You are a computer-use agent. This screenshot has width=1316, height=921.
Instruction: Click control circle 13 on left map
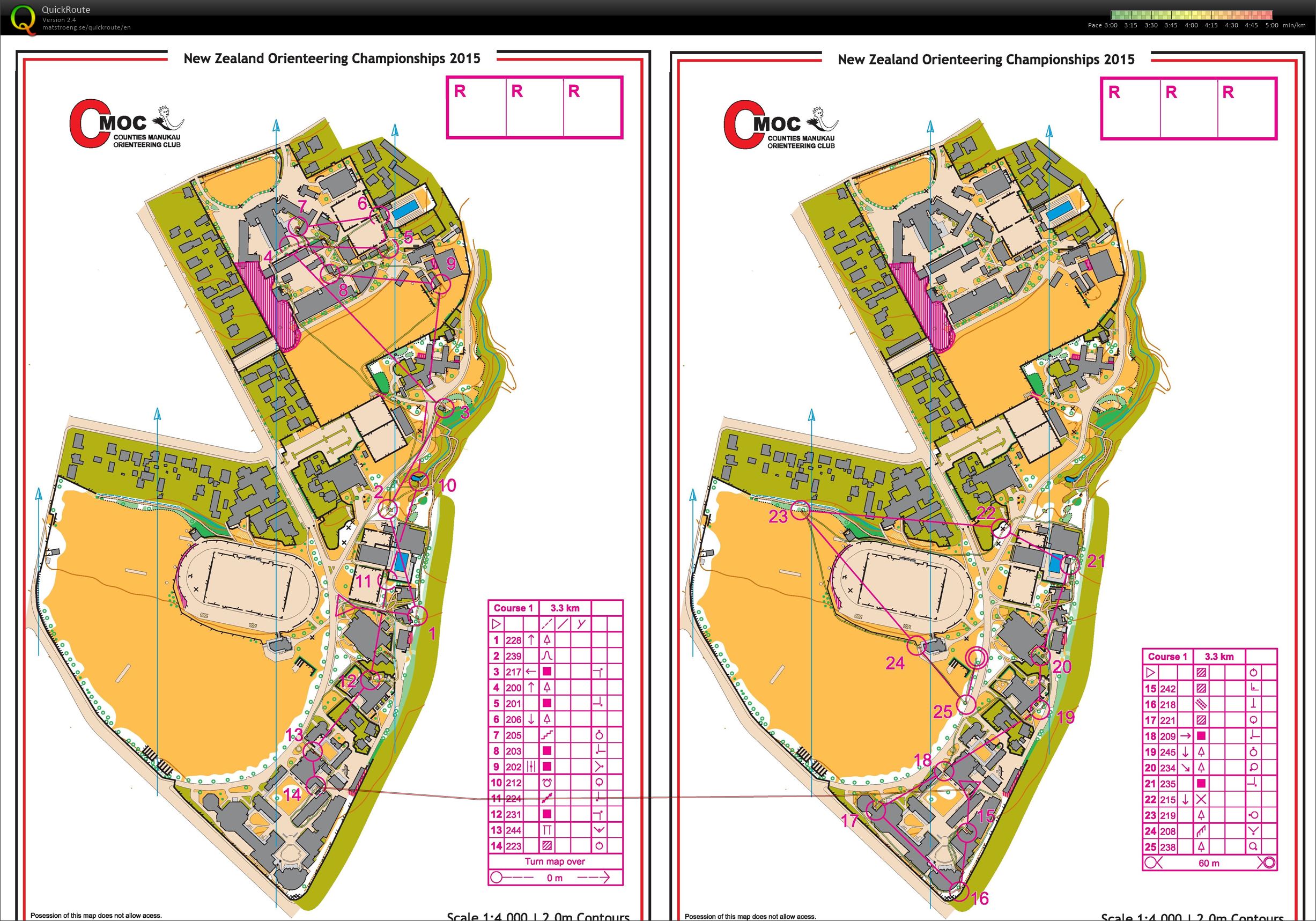pyautogui.click(x=313, y=751)
